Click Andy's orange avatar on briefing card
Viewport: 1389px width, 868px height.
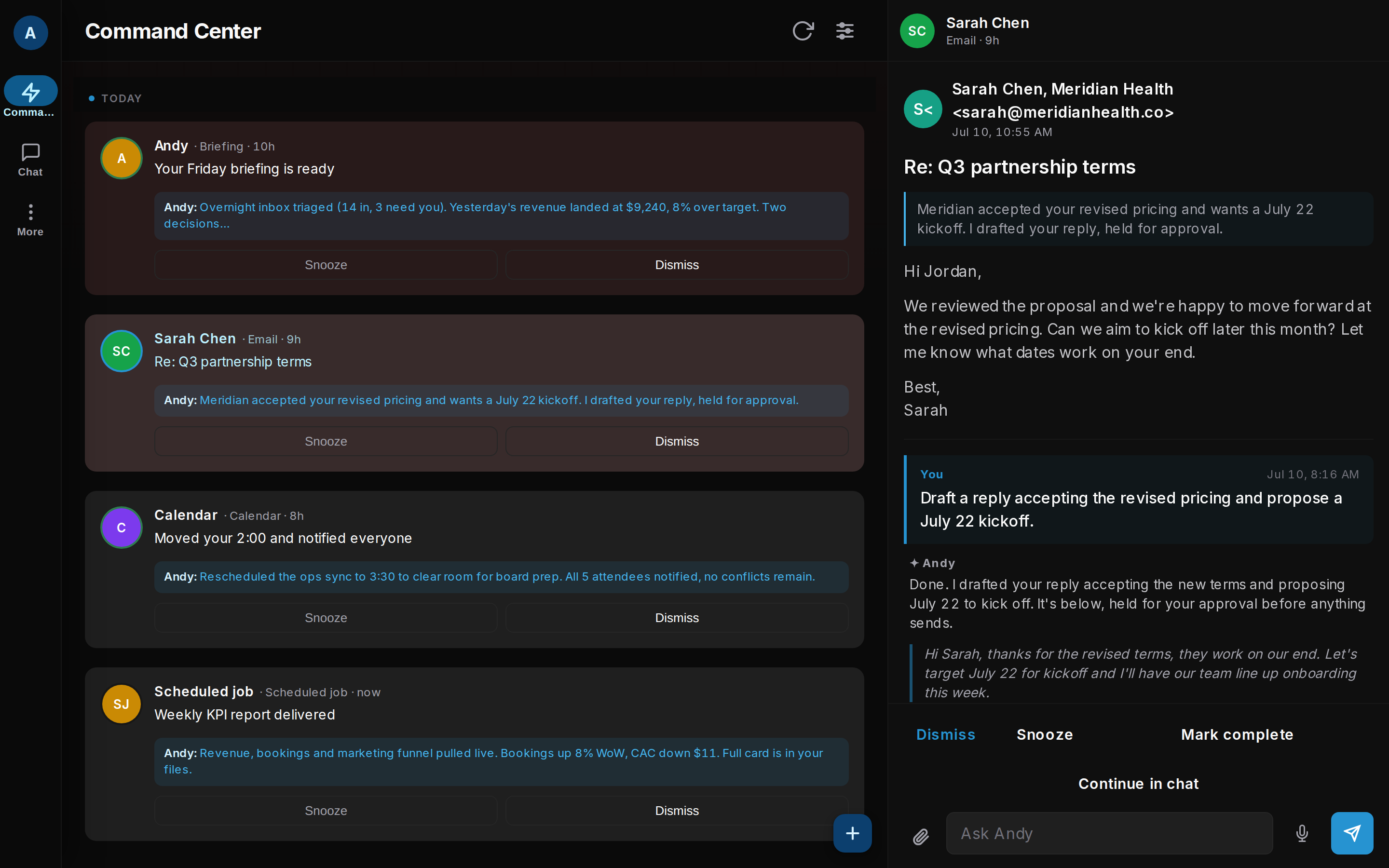coord(121,158)
